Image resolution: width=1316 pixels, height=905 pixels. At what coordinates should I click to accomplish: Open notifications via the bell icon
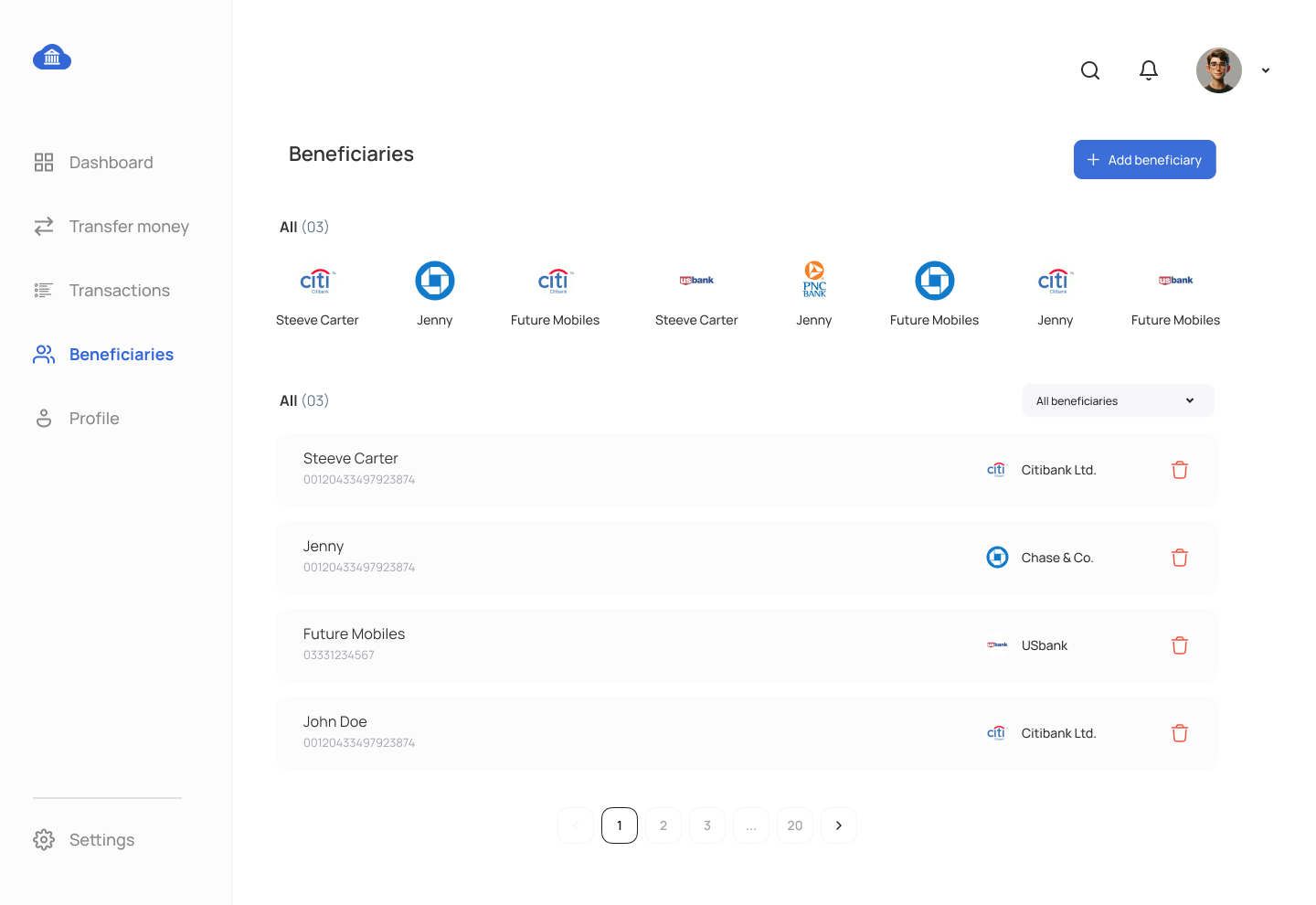1149,70
